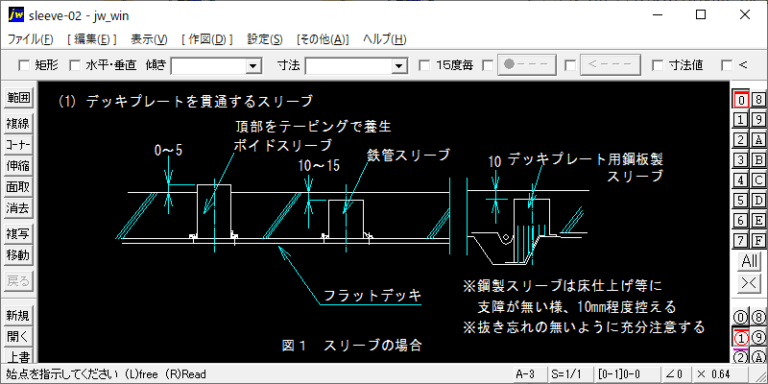The height and width of the screenshot is (384, 768).
Task: Enable the 寸法値 checkbox
Action: pos(658,65)
